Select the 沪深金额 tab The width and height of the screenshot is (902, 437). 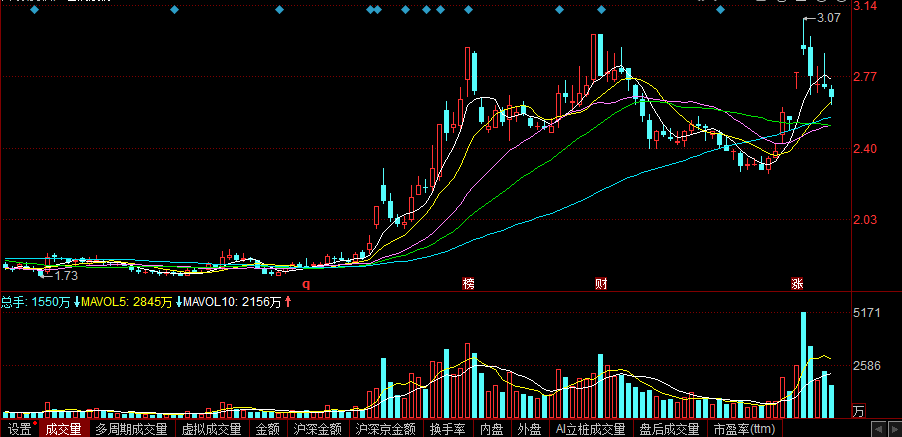tap(318, 429)
